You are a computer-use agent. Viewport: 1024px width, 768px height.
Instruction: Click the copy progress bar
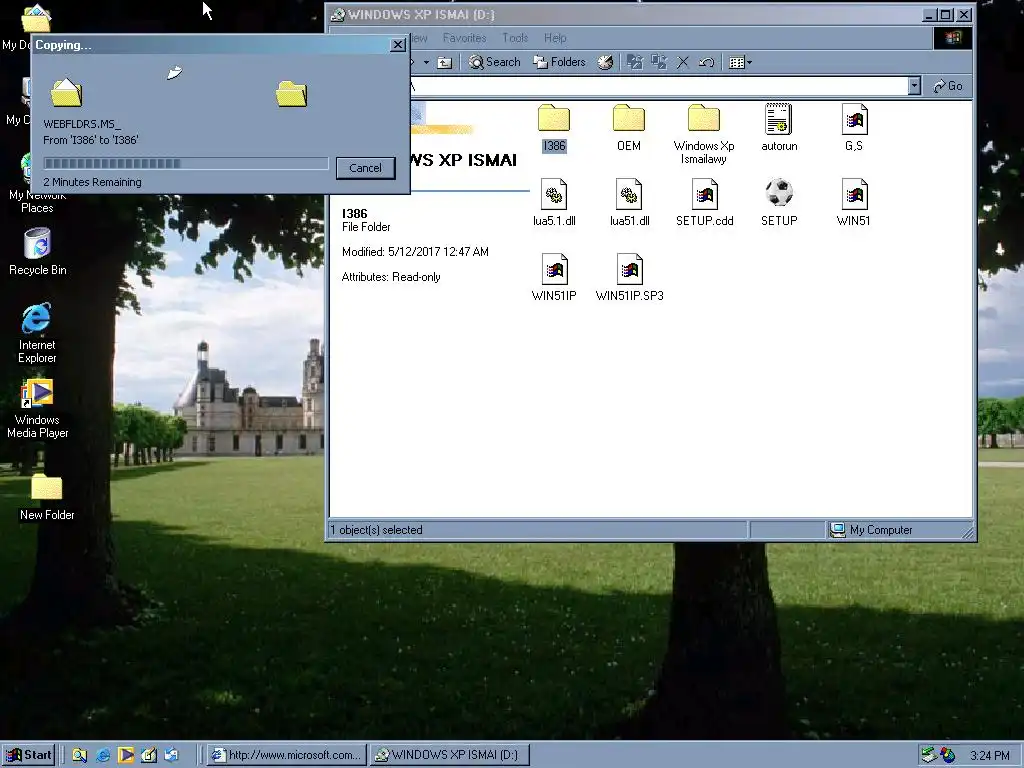(186, 163)
